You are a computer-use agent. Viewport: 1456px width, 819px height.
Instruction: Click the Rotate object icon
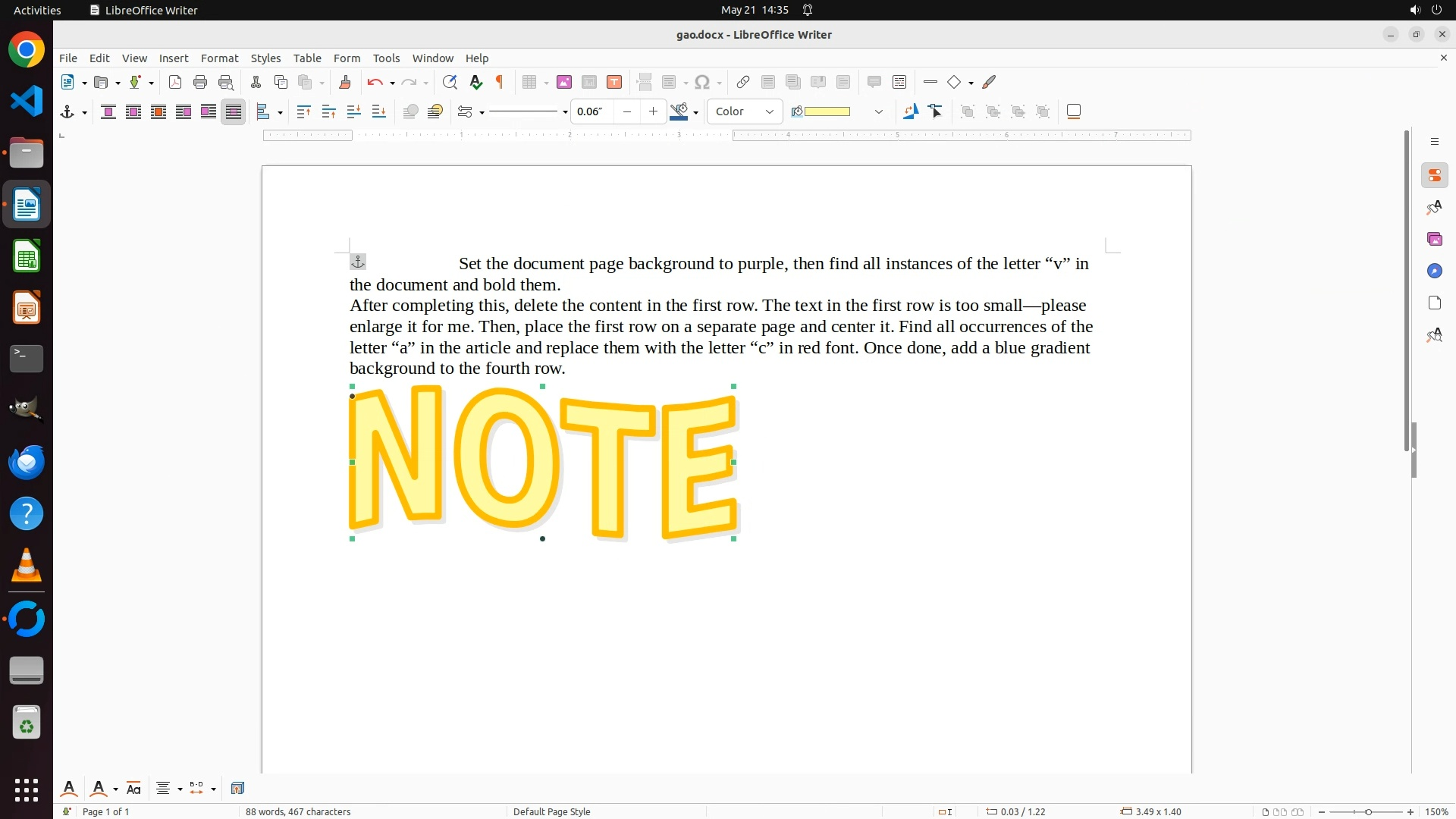pos(911,111)
